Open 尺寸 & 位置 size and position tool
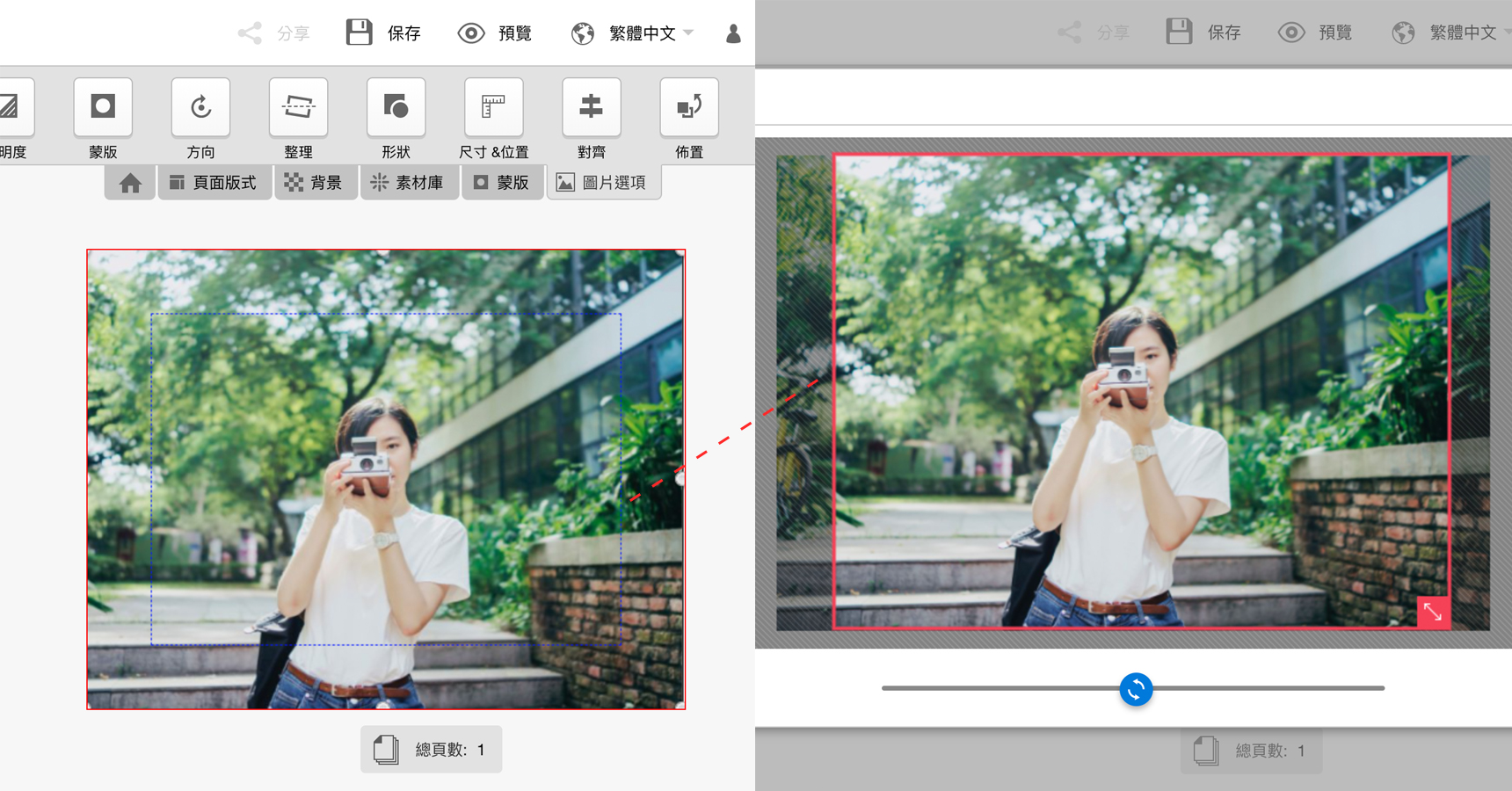The width and height of the screenshot is (1512, 791). tap(493, 107)
